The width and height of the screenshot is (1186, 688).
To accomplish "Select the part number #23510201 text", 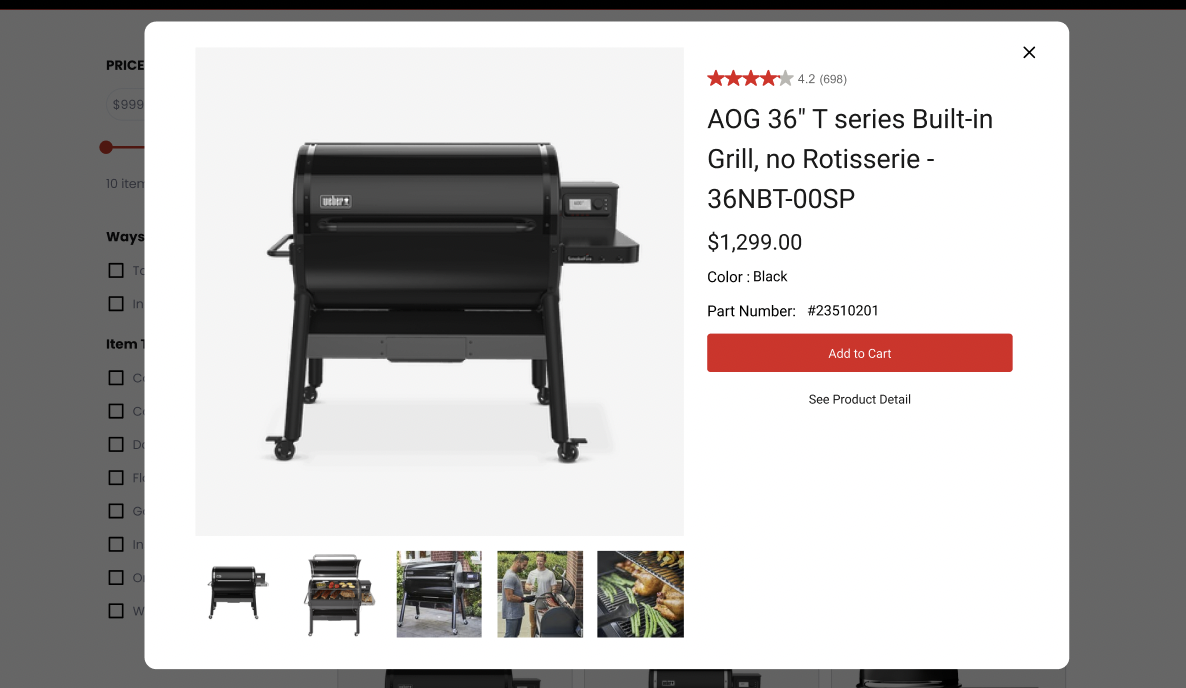I will point(843,311).
